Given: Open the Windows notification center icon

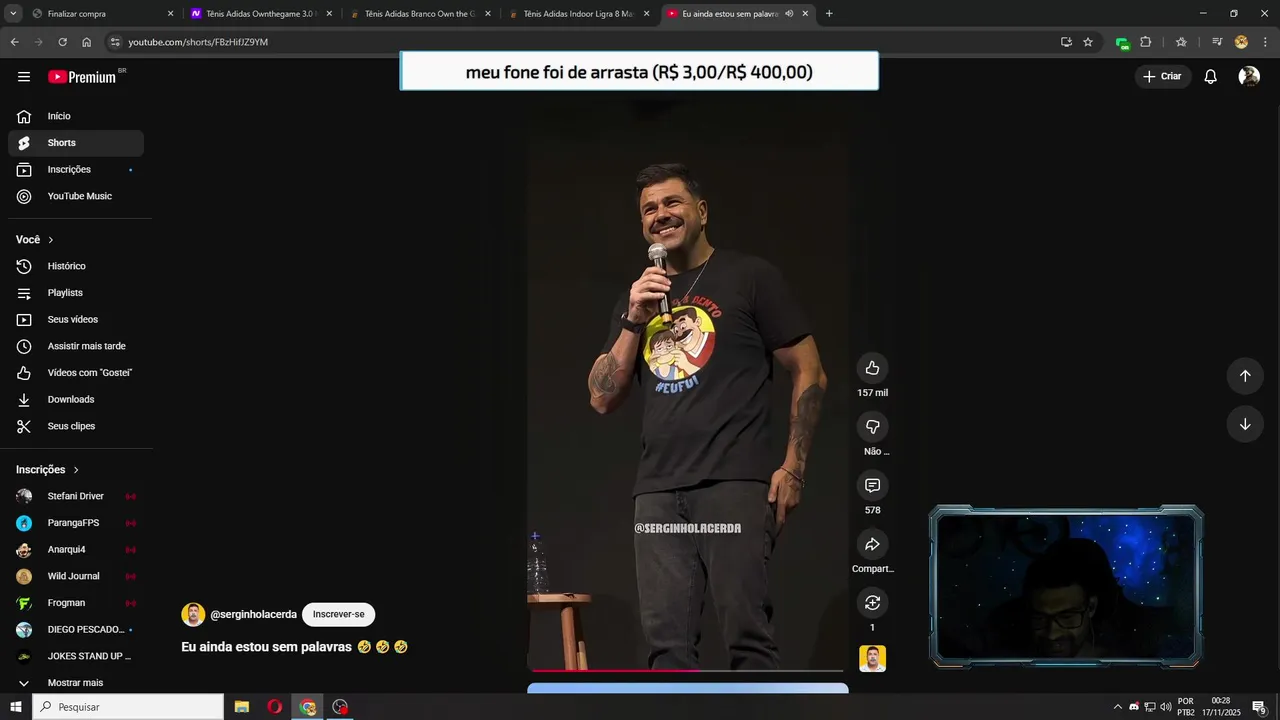Looking at the screenshot, I should (1259, 707).
